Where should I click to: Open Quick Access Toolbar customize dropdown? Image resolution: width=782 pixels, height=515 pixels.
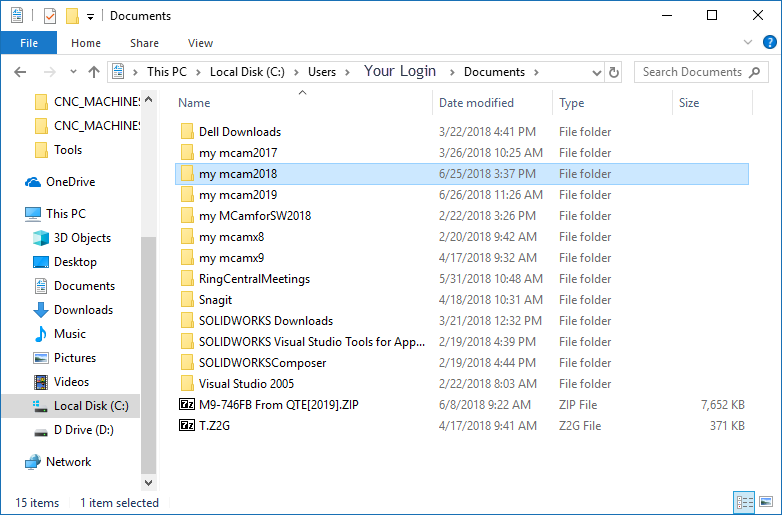[90, 17]
